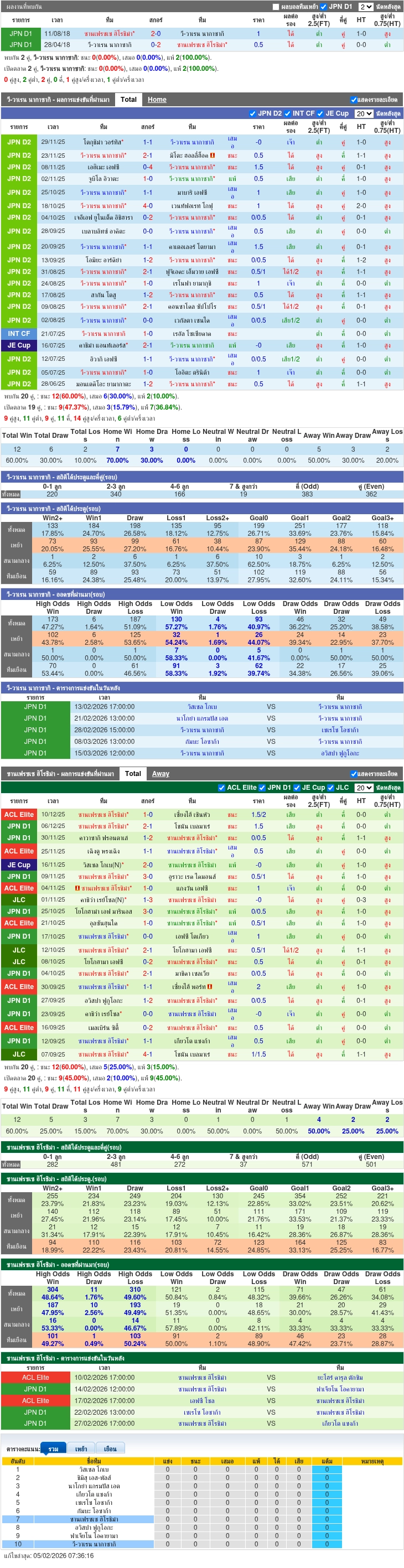Uncheck JPN D1 filter in head-to-head header
The width and height of the screenshot is (404, 1568).
point(324,7)
